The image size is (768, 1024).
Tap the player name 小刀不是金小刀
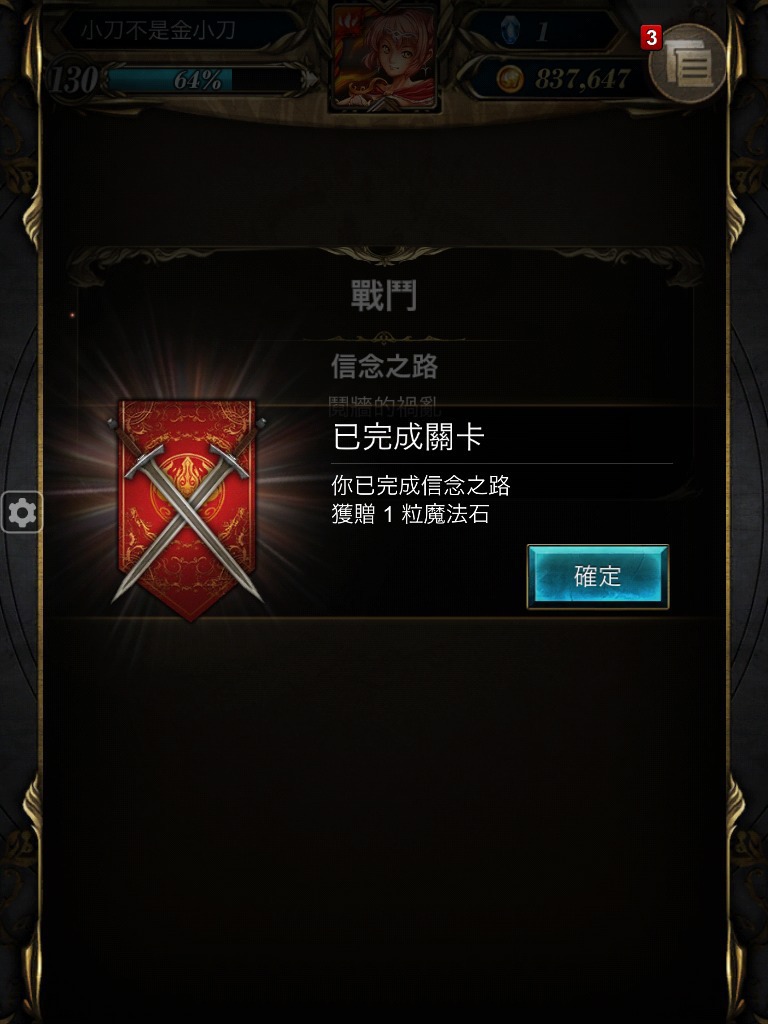click(158, 30)
